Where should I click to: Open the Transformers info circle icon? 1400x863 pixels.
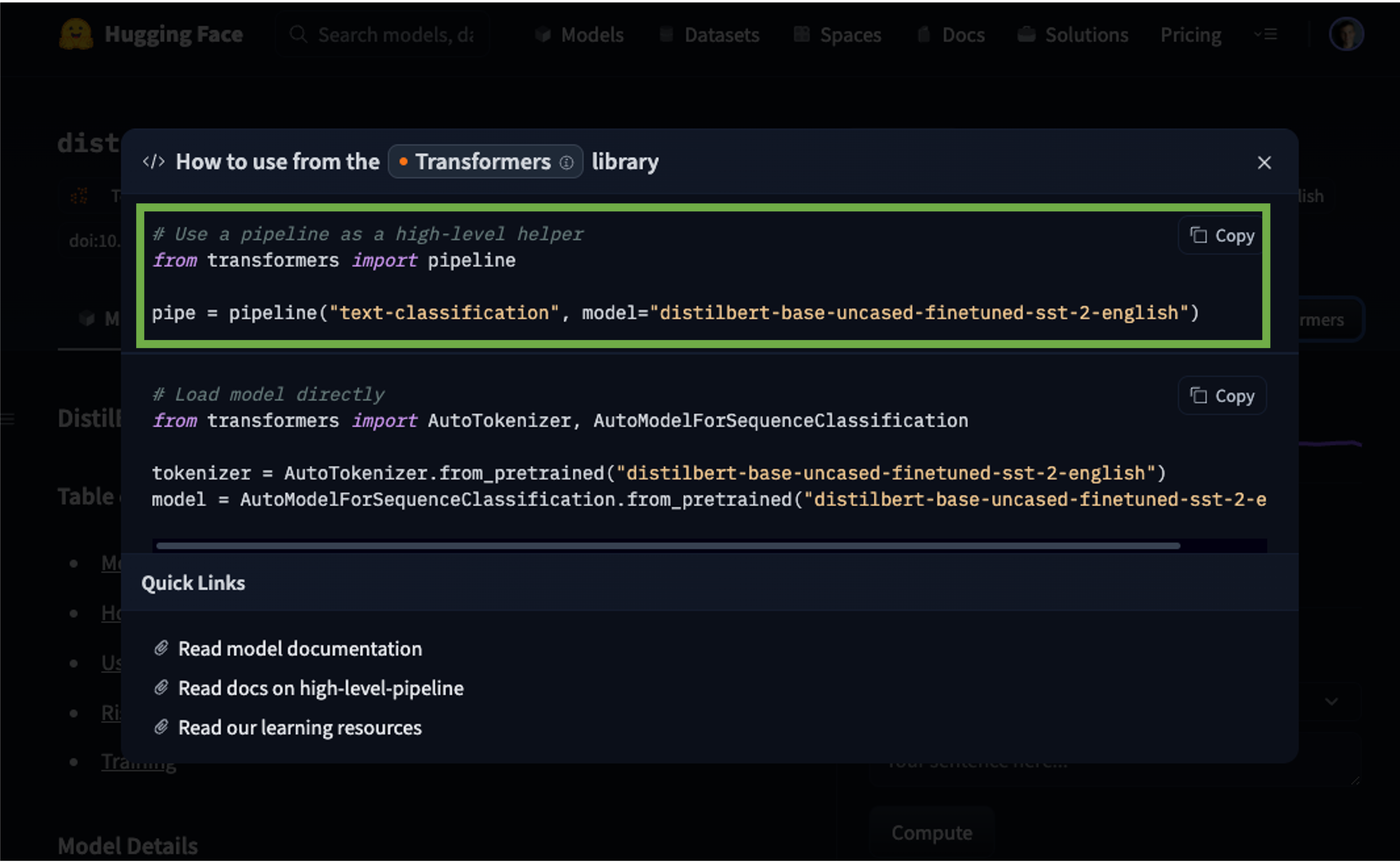[x=566, y=163]
